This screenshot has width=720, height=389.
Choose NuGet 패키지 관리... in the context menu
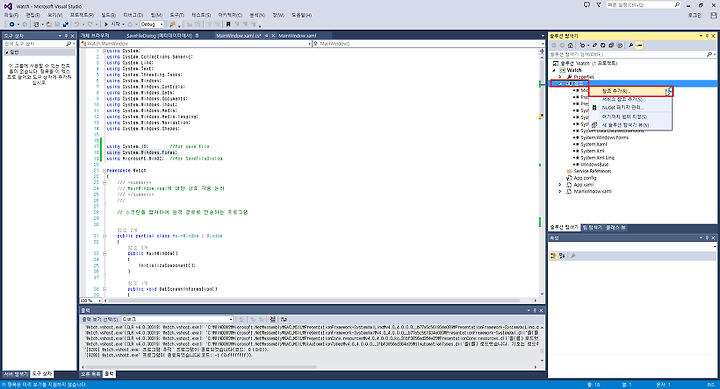[x=630, y=107]
